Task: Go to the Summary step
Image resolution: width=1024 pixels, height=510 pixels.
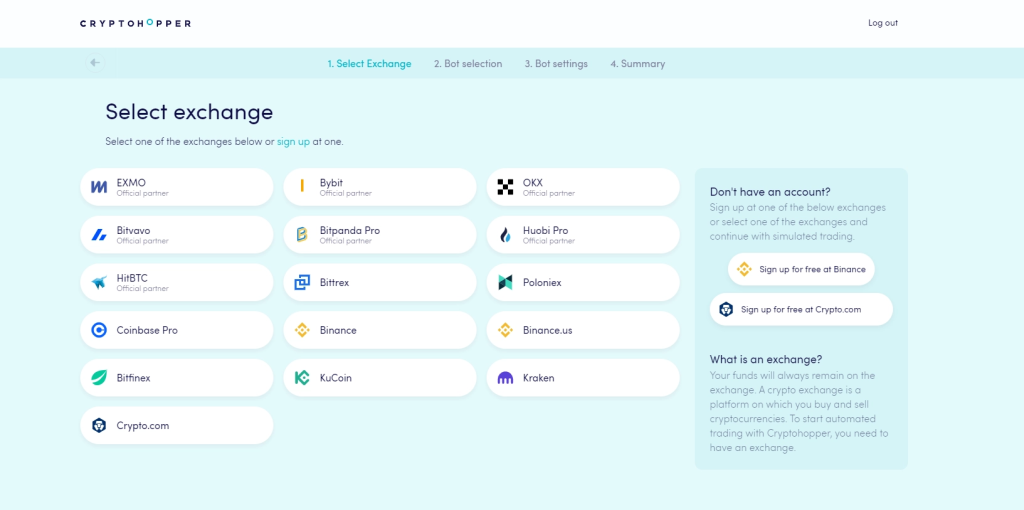Action: click(x=637, y=64)
